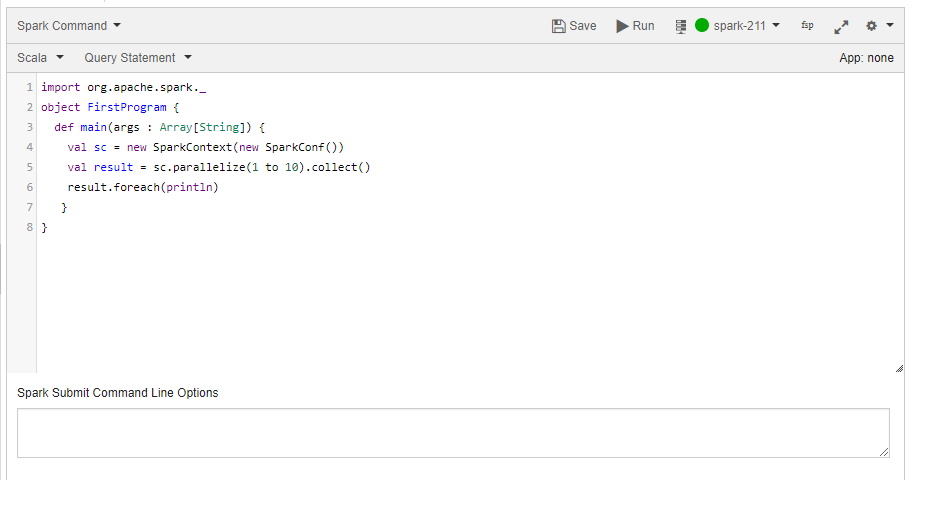
Task: Click line 1 import org.apache.spark._
Action: (x=124, y=87)
